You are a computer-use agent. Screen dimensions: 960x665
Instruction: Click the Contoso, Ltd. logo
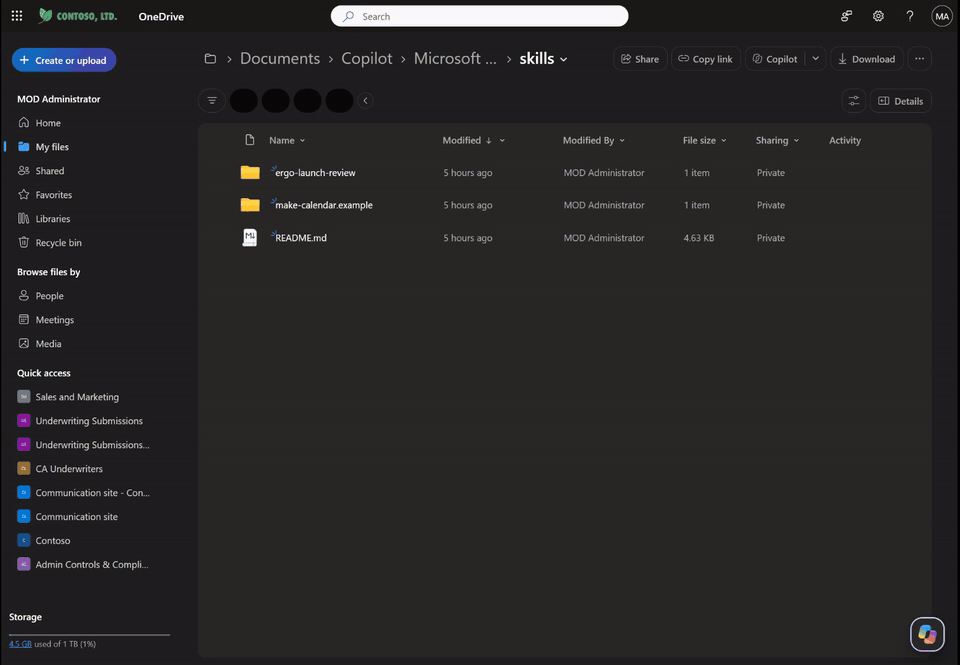point(78,16)
